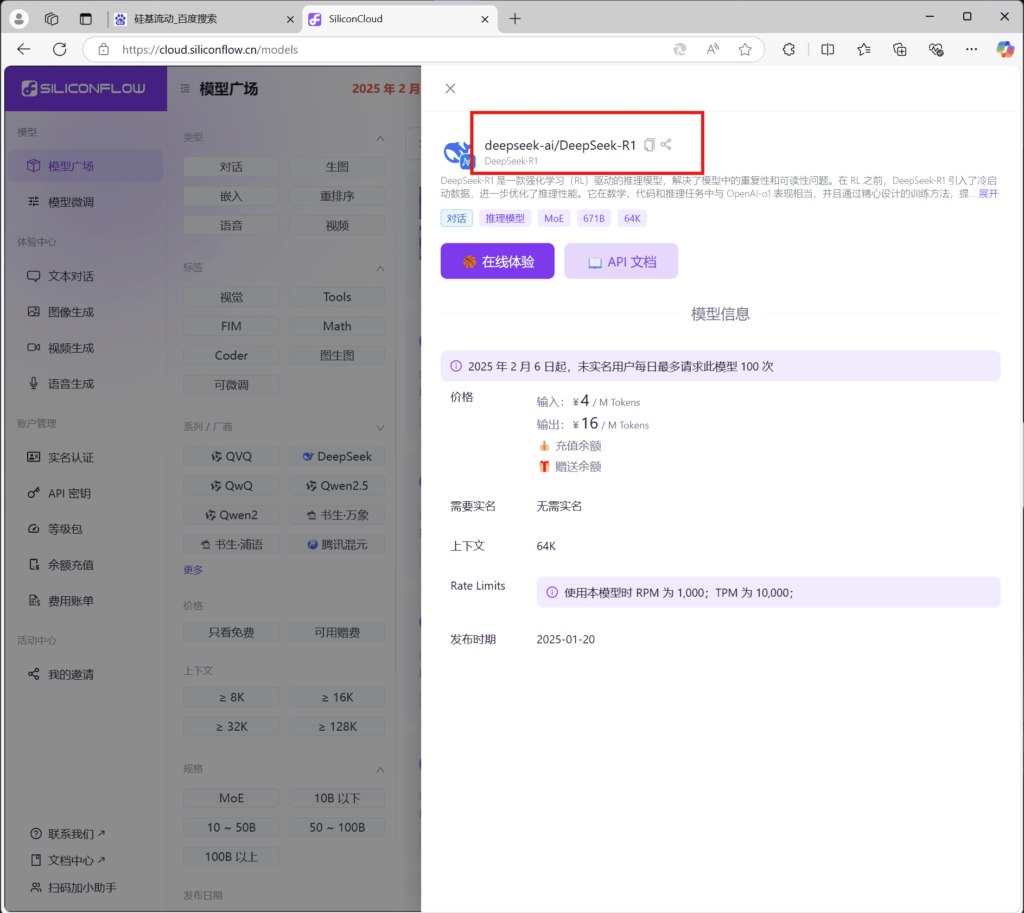The width and height of the screenshot is (1024, 913).
Task: Close the model detail panel
Action: click(451, 89)
